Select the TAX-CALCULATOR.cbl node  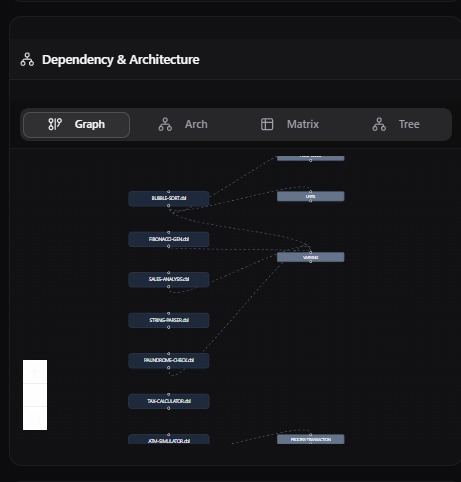169,401
